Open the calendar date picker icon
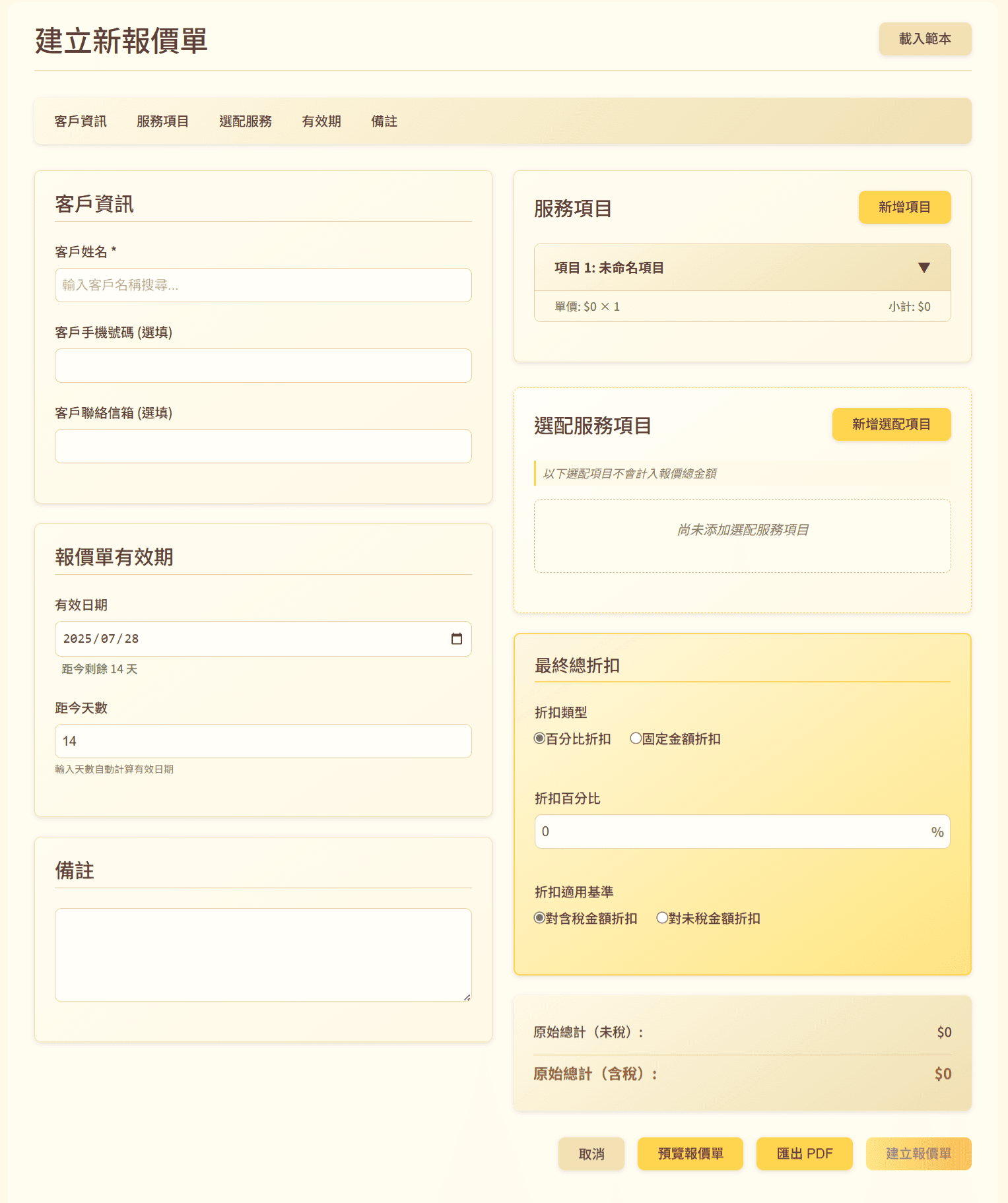1008x1203 pixels. [456, 639]
